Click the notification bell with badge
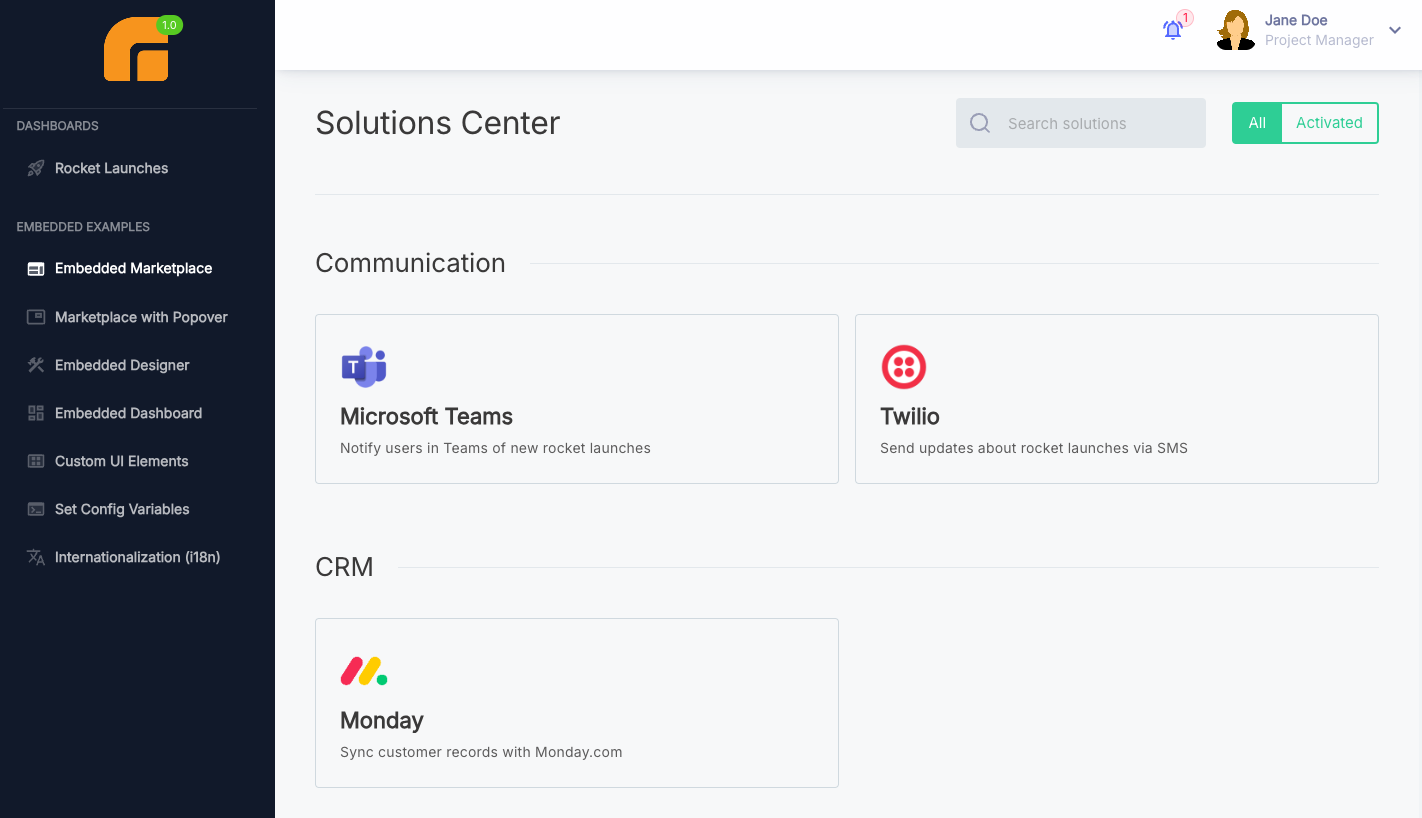 [x=1172, y=30]
